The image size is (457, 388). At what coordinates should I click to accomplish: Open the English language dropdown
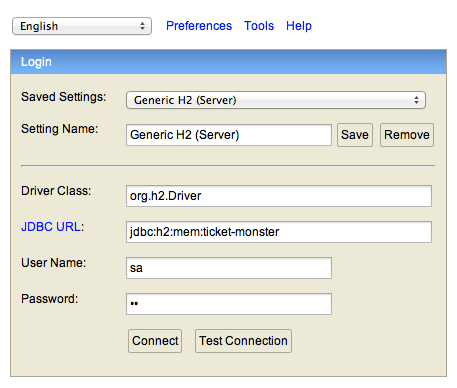click(x=82, y=26)
